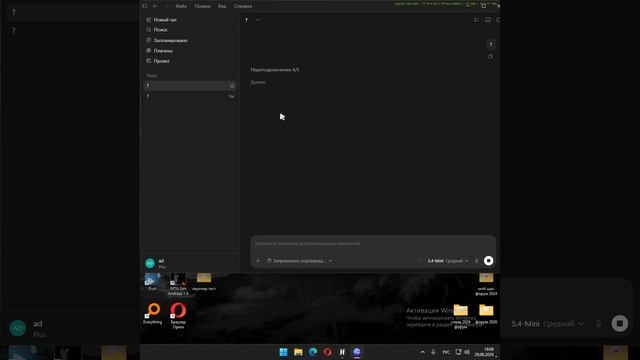Click the MTA San Andreas 1.6 desktop shortcut
This screenshot has width=640, height=360.
(178, 284)
